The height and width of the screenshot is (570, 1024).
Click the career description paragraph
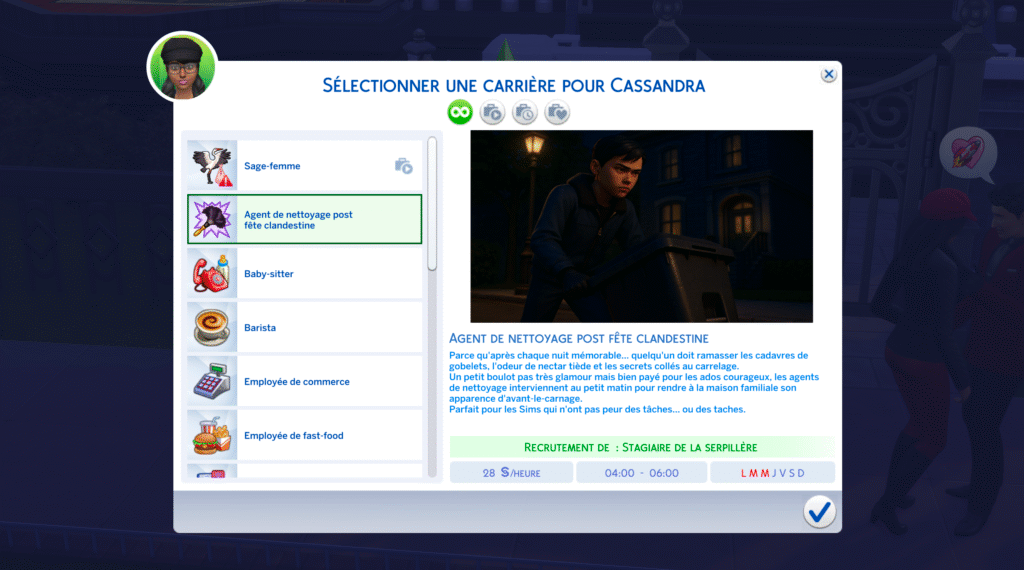click(x=633, y=383)
